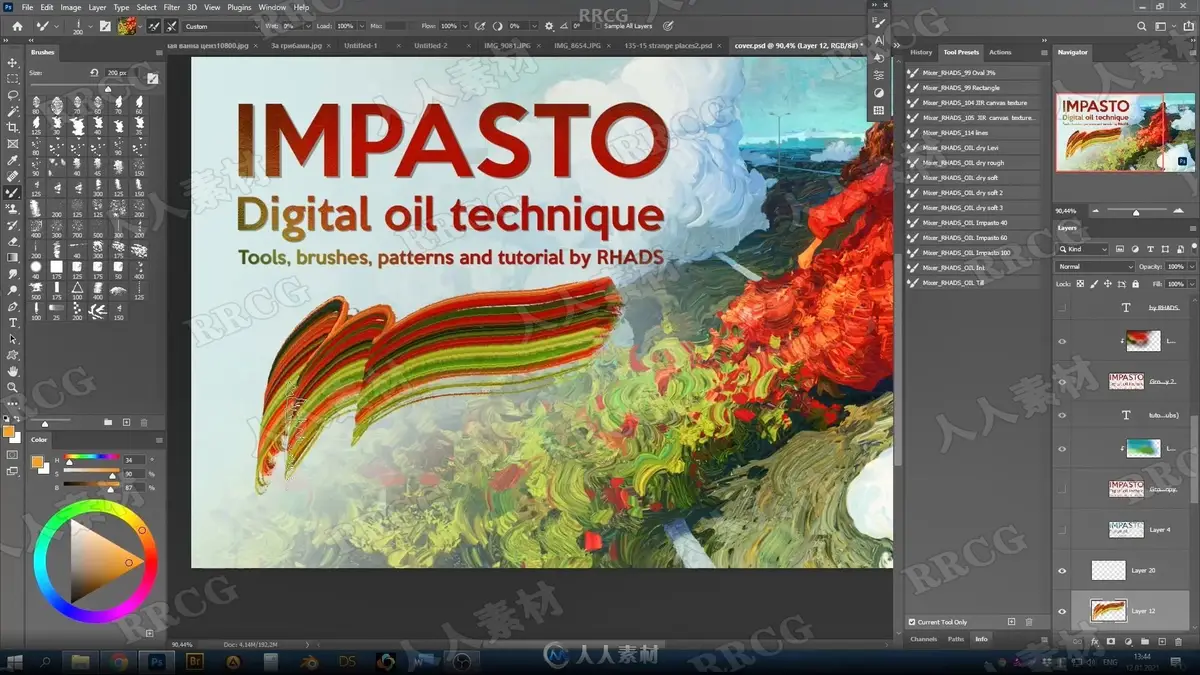This screenshot has height=675, width=1200.
Task: Enable Sample All Layers checkbox
Action: [597, 26]
